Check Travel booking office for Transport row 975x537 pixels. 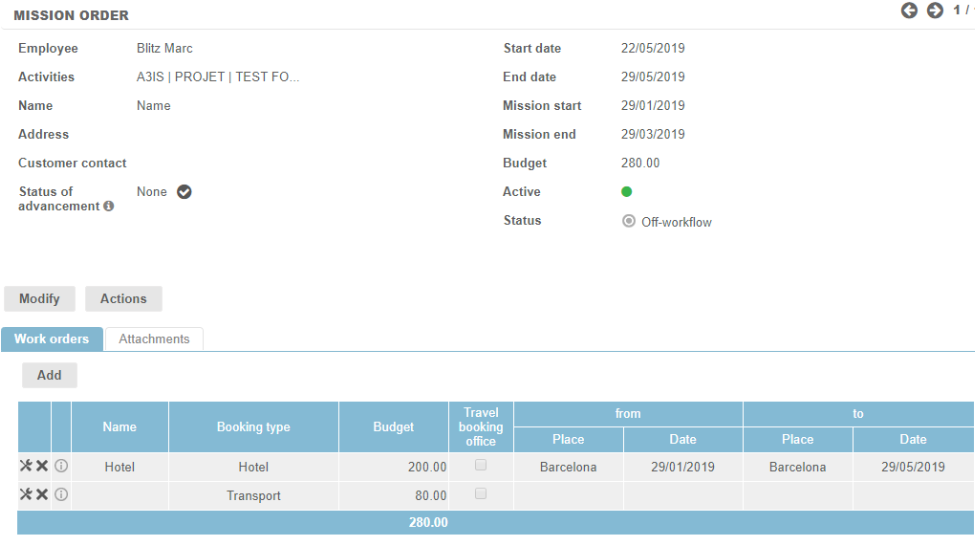coord(481,494)
